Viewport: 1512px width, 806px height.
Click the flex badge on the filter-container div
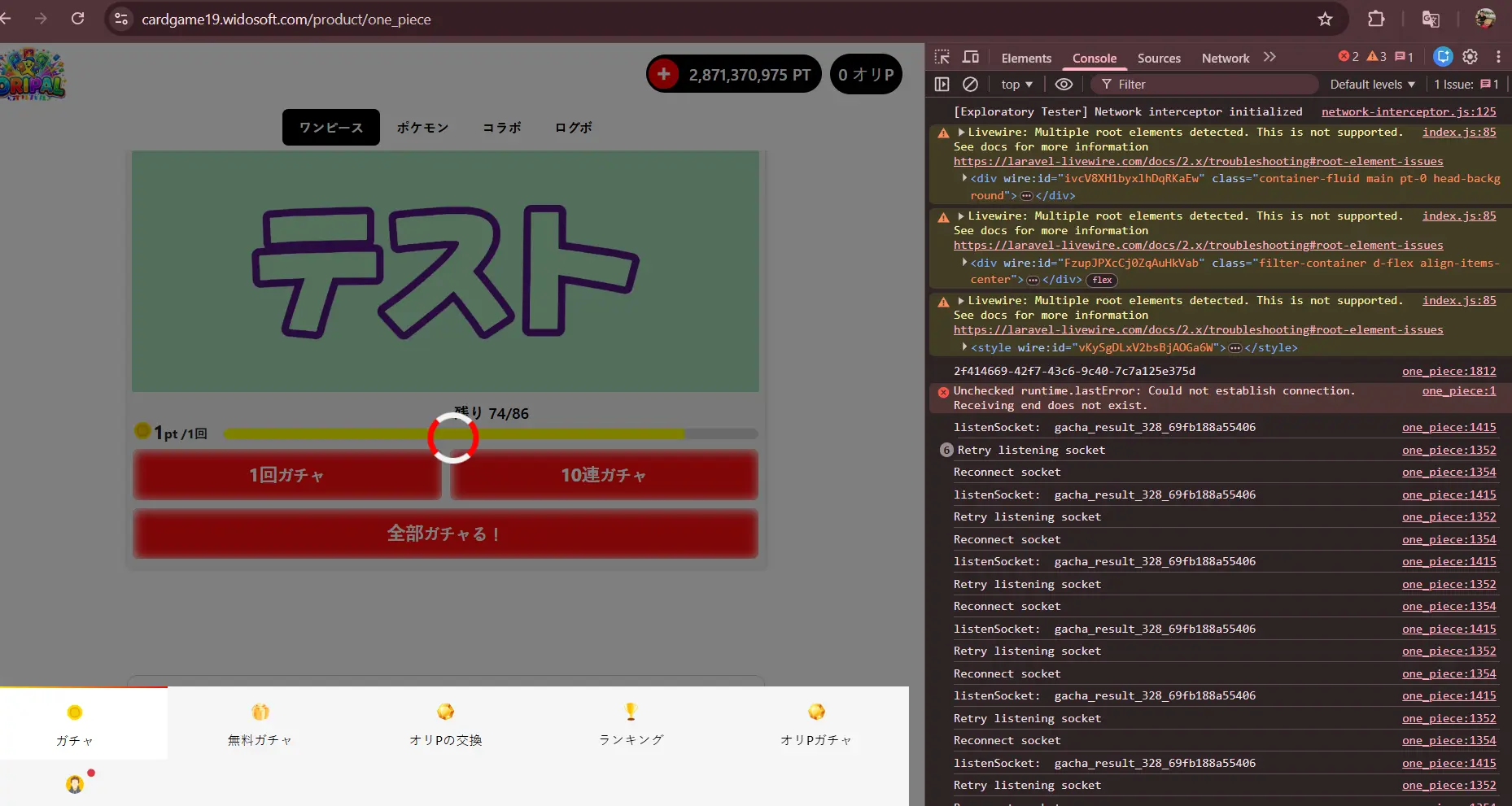(1103, 280)
